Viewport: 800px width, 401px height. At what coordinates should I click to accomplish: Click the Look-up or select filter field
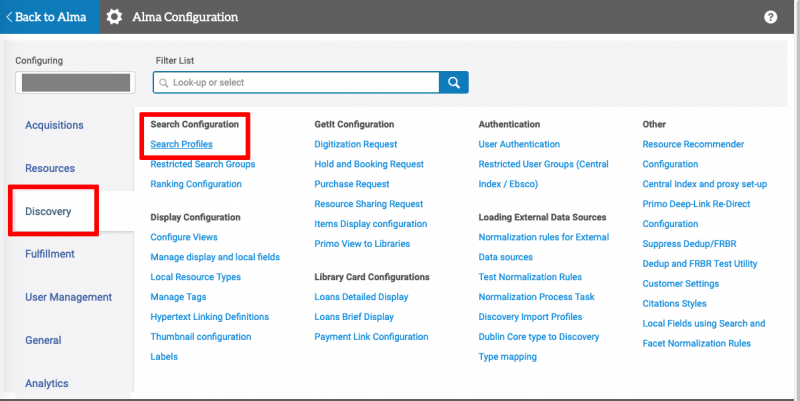[296, 82]
